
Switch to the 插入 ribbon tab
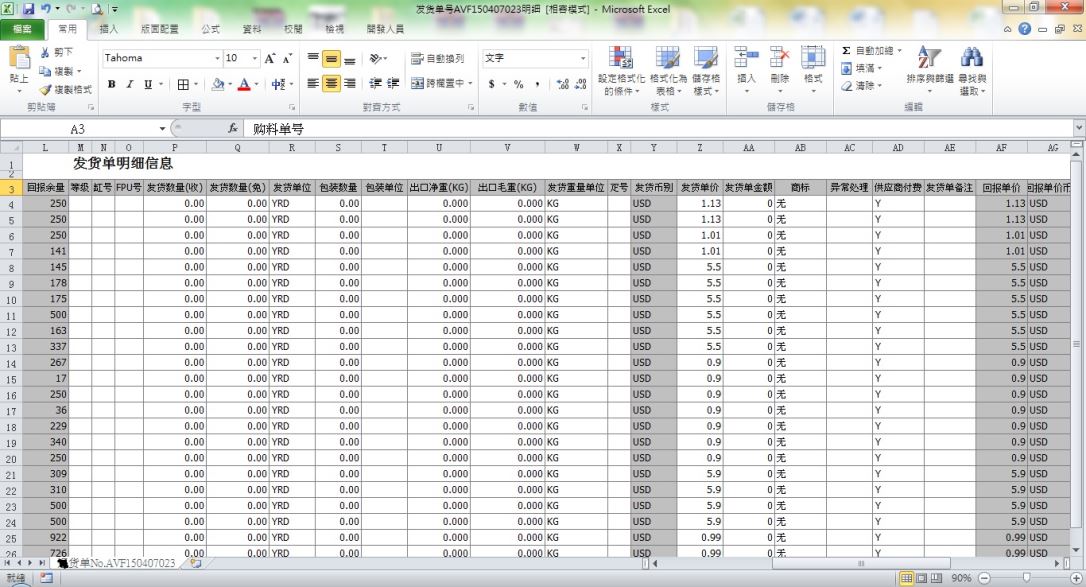pyautogui.click(x=109, y=29)
